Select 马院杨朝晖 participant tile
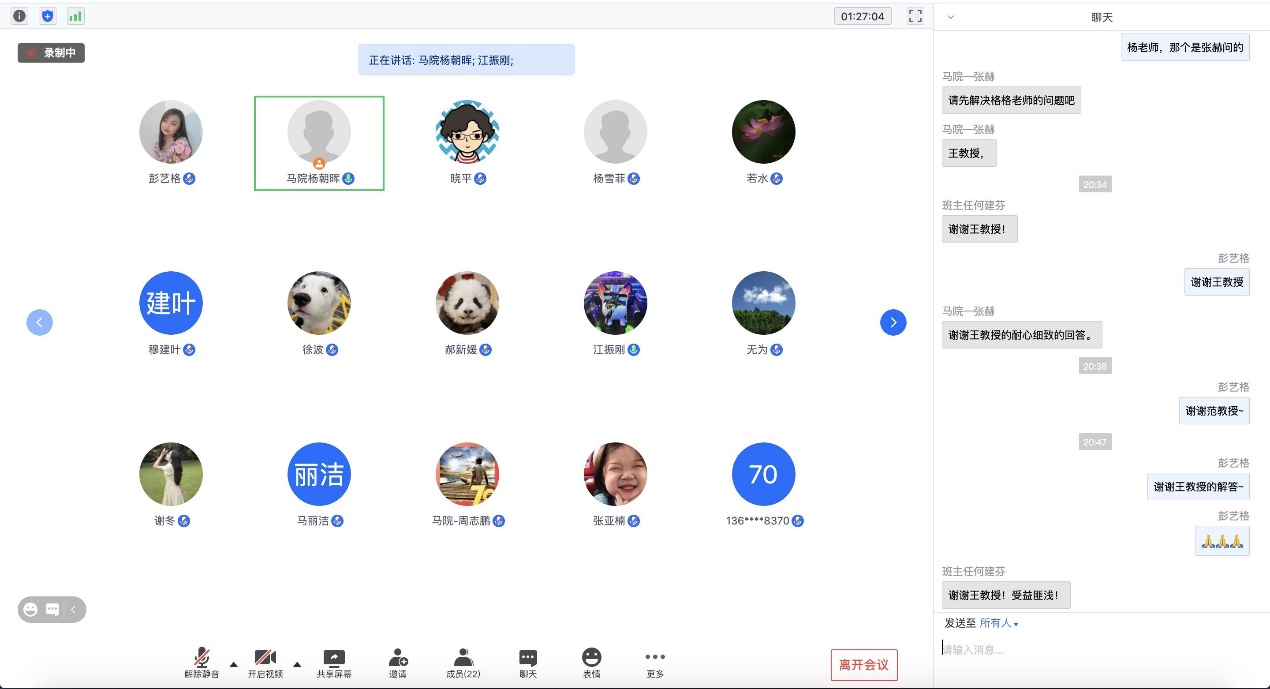Screen dimensions: 1270x689 coord(319,142)
